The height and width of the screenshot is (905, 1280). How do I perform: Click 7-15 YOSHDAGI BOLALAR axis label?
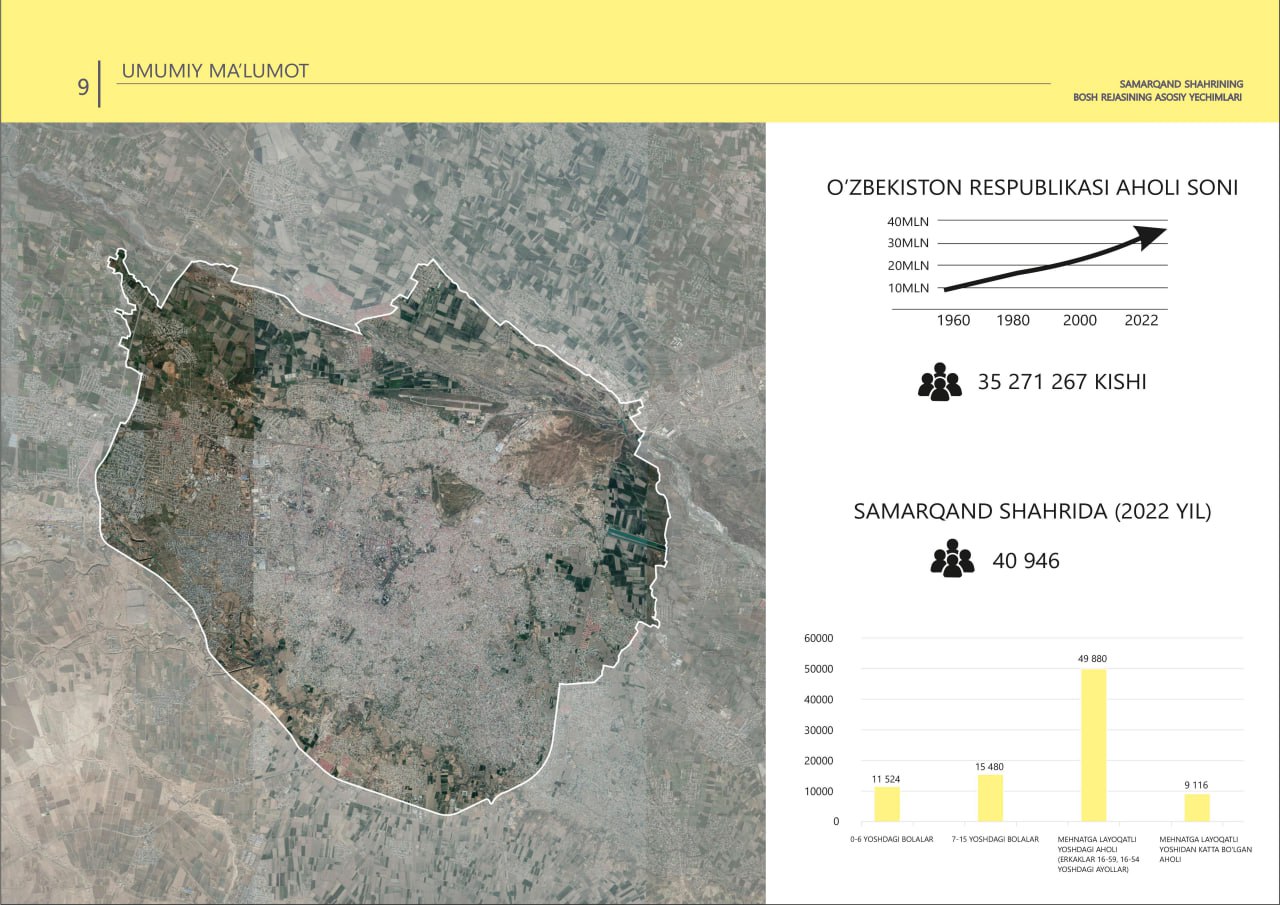coord(990,839)
